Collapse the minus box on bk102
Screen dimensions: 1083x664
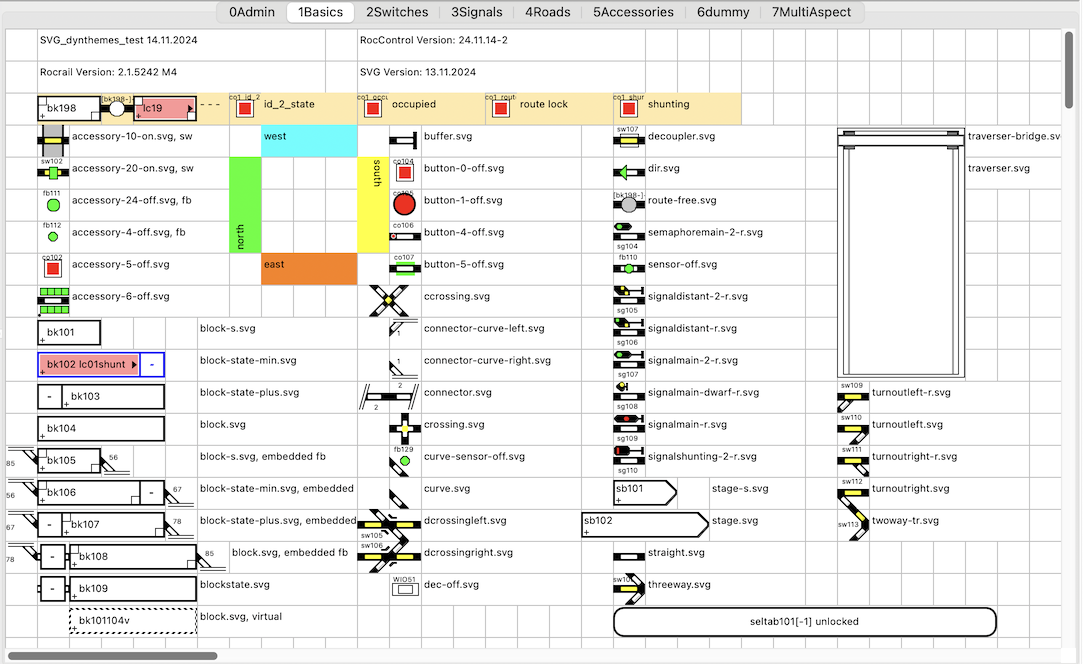coord(152,365)
